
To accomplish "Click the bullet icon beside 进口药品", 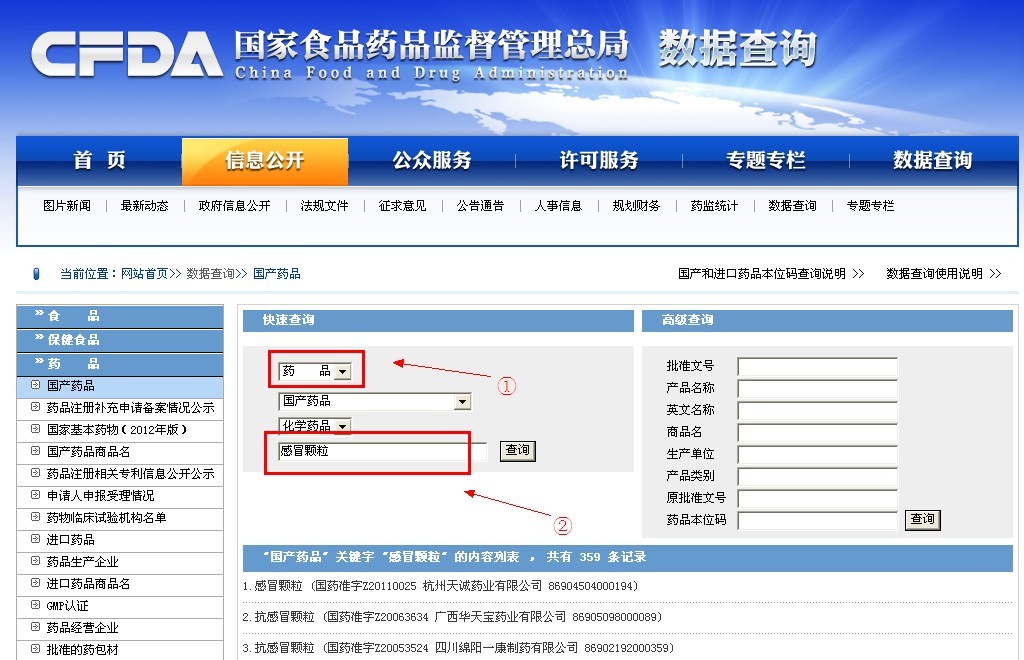I will coord(35,539).
